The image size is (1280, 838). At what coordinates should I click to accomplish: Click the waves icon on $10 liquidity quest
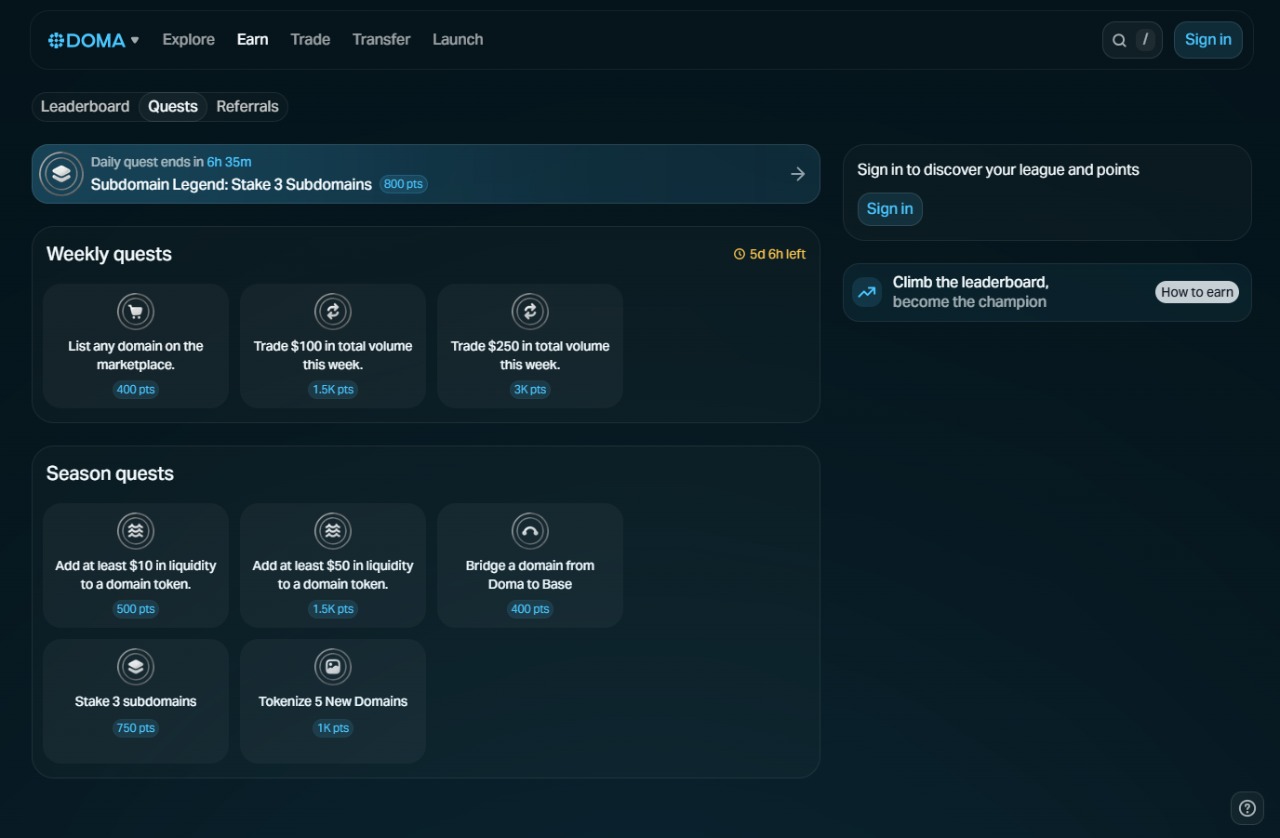[x=136, y=531]
